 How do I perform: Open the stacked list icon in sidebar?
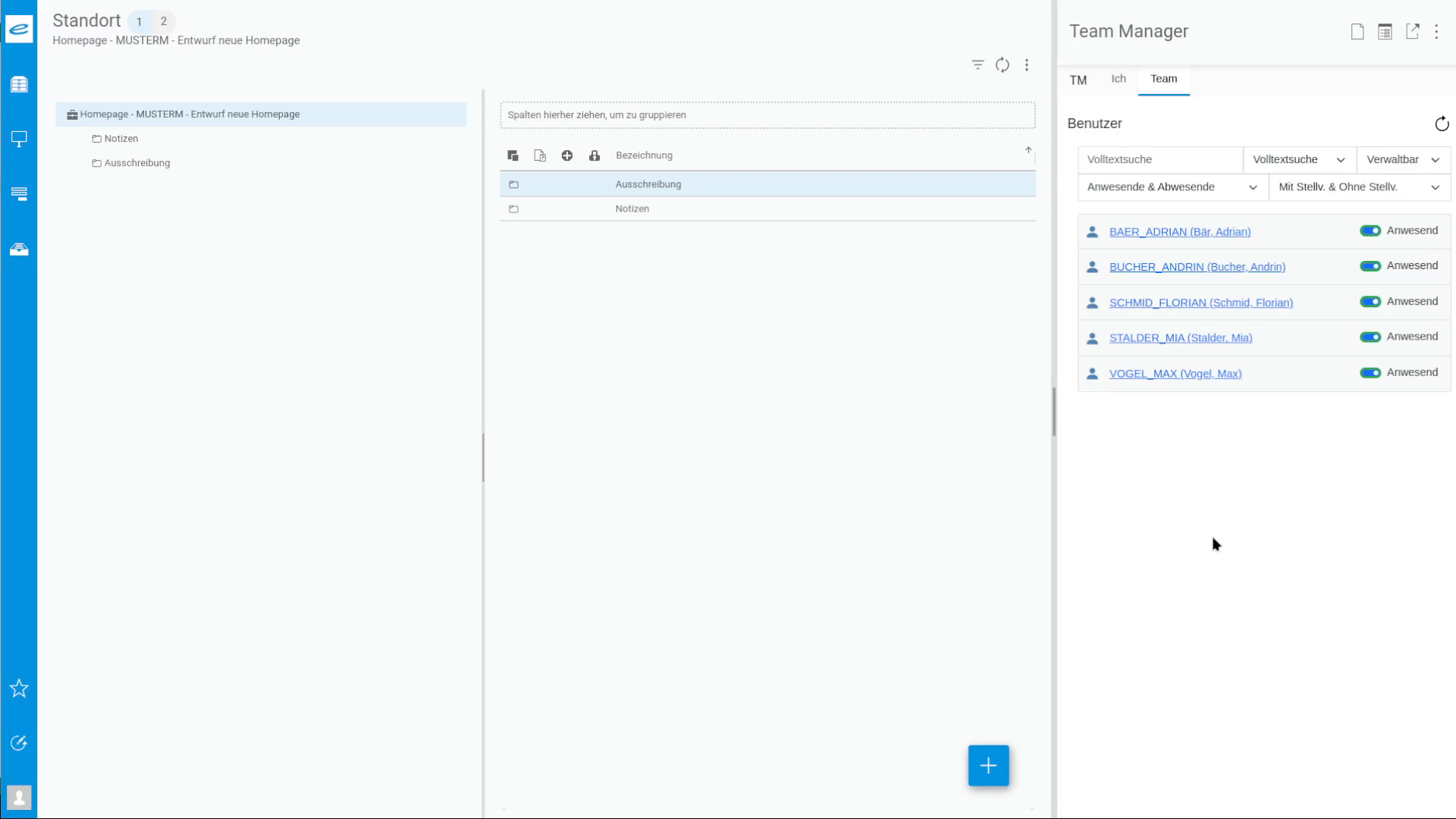tap(19, 194)
